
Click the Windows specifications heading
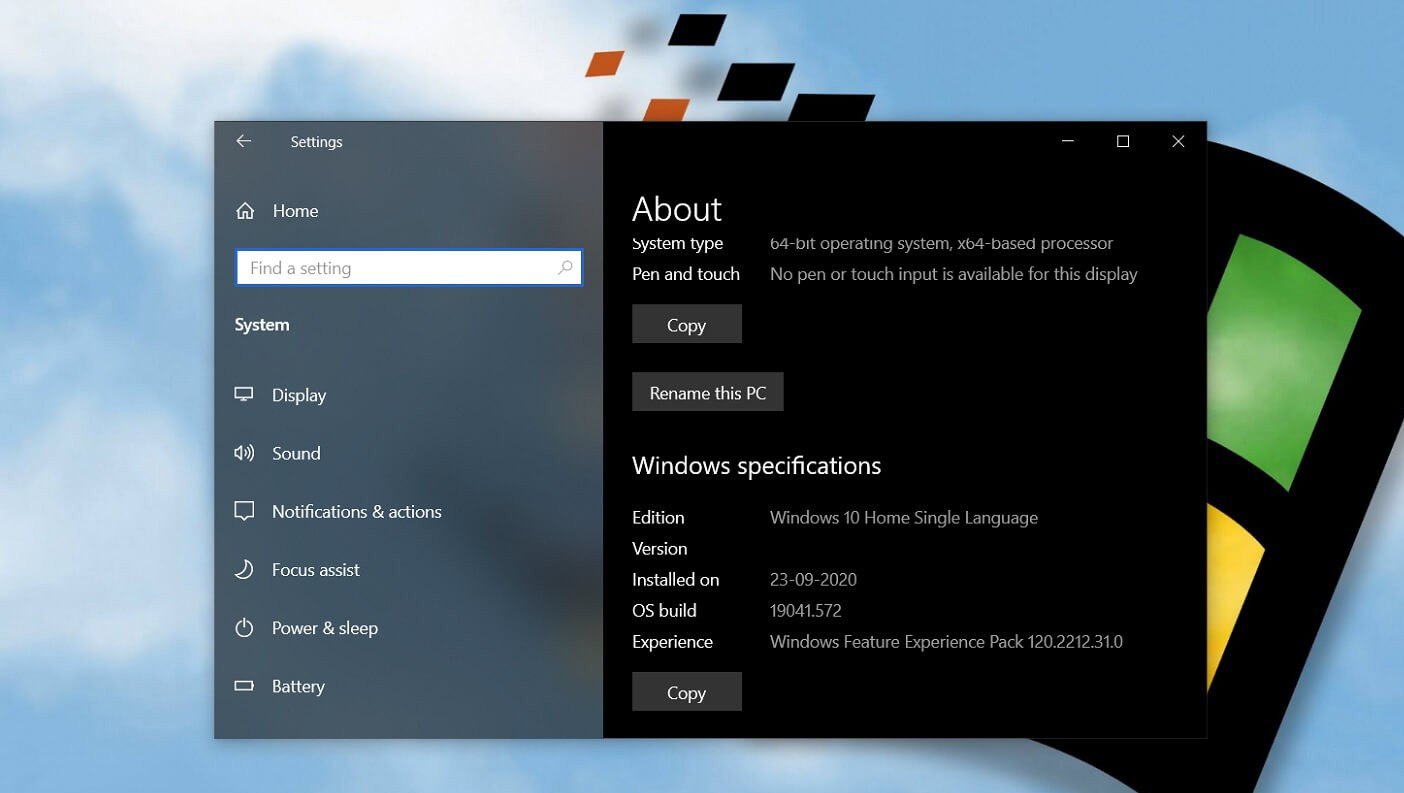coord(757,465)
